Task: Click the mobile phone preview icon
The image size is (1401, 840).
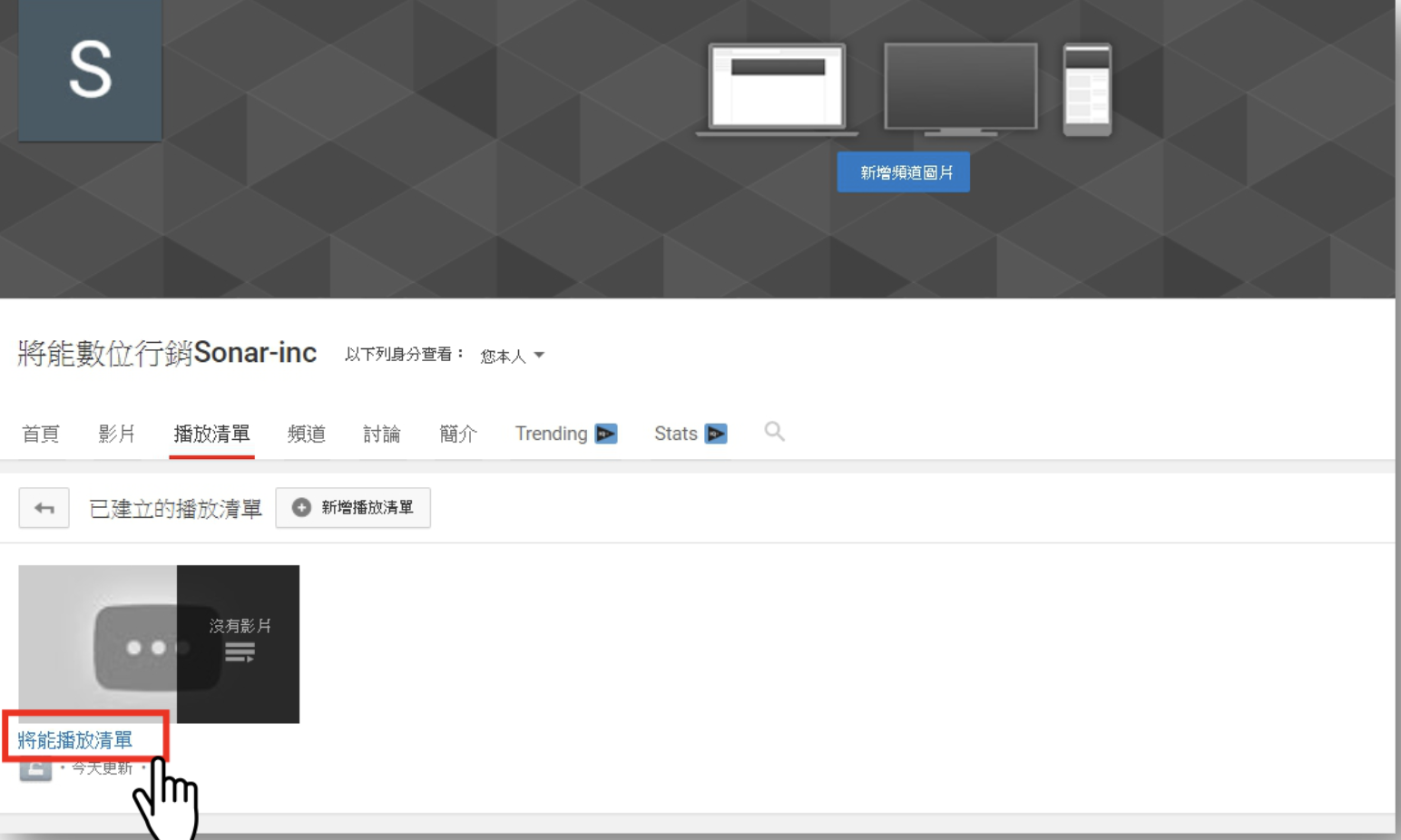Action: (1087, 89)
